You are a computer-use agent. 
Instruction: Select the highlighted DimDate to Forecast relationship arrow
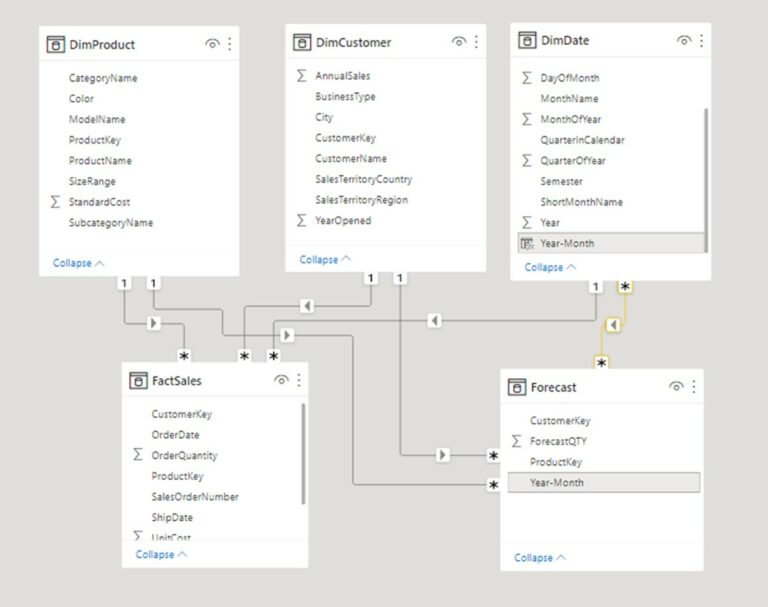614,325
